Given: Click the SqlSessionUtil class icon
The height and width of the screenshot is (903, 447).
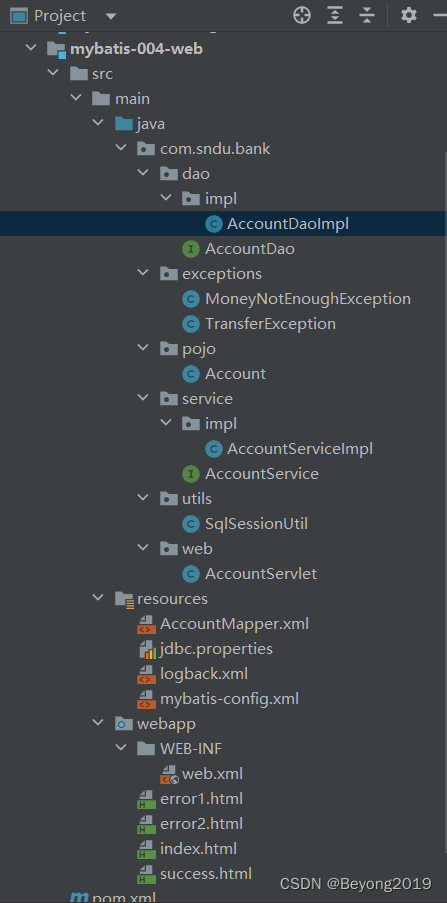Looking at the screenshot, I should (x=191, y=523).
